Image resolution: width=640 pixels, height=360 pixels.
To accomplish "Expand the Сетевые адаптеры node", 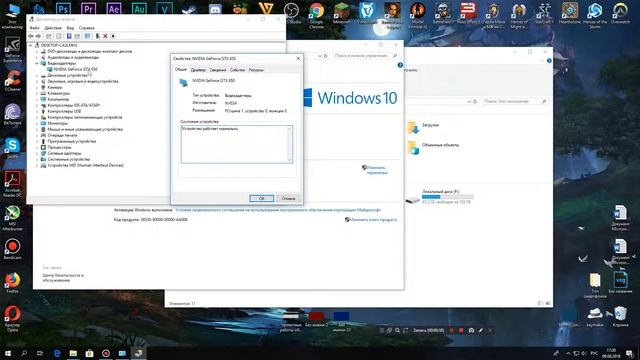I will click(37, 153).
